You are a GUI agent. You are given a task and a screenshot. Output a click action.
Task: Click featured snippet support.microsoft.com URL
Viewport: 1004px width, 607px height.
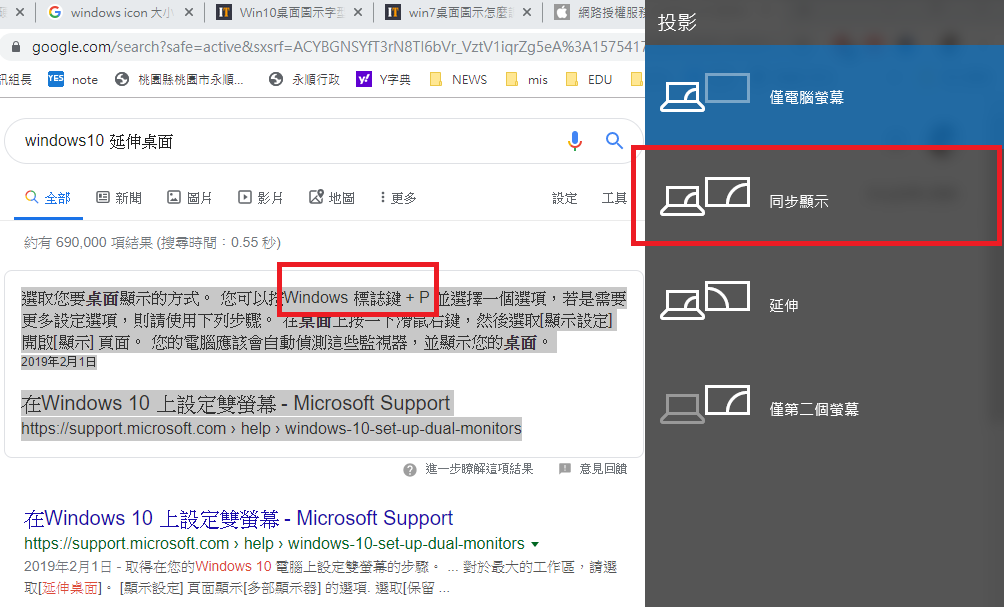point(271,428)
